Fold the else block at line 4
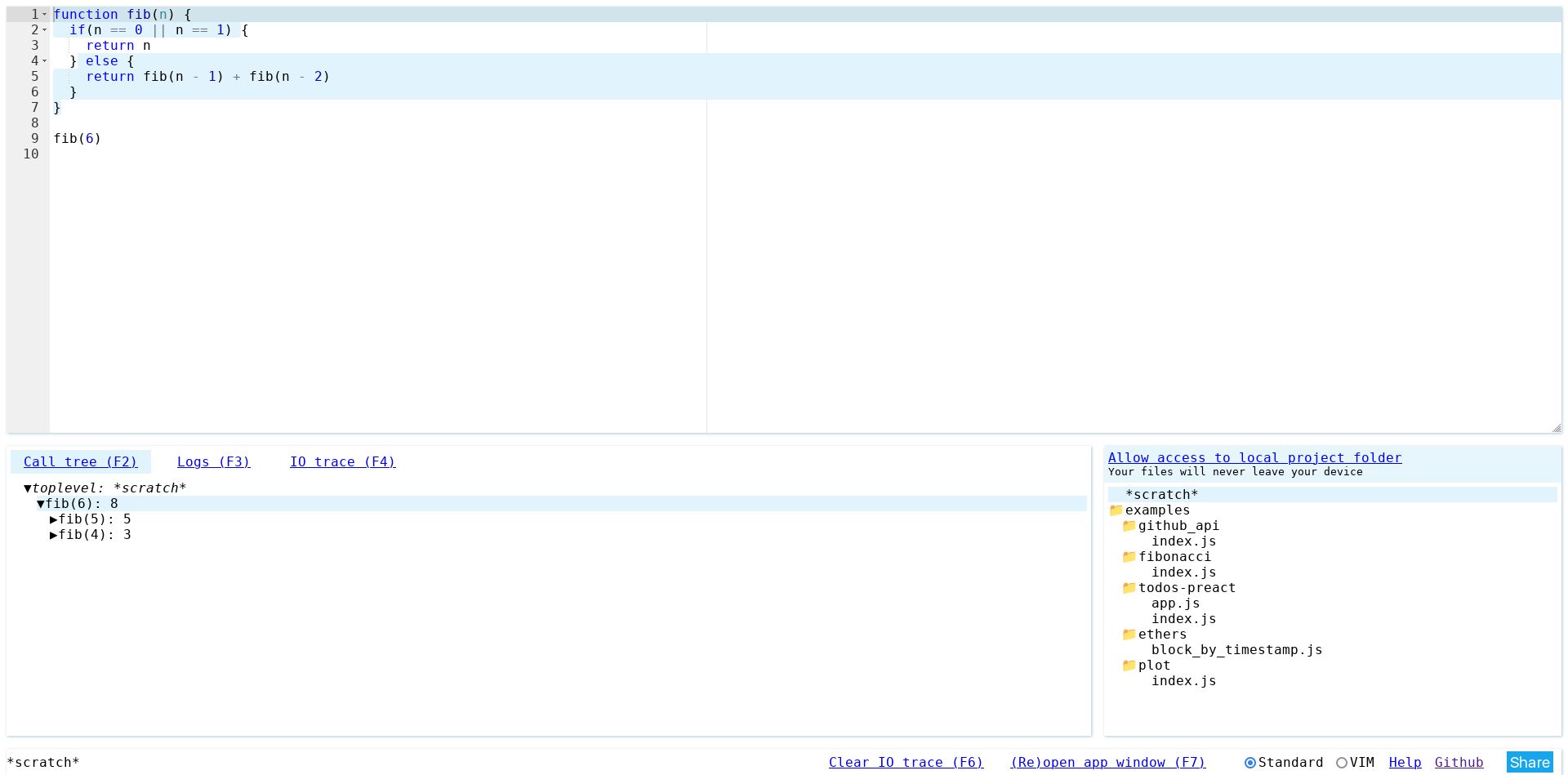Image resolution: width=1568 pixels, height=775 pixels. point(45,61)
